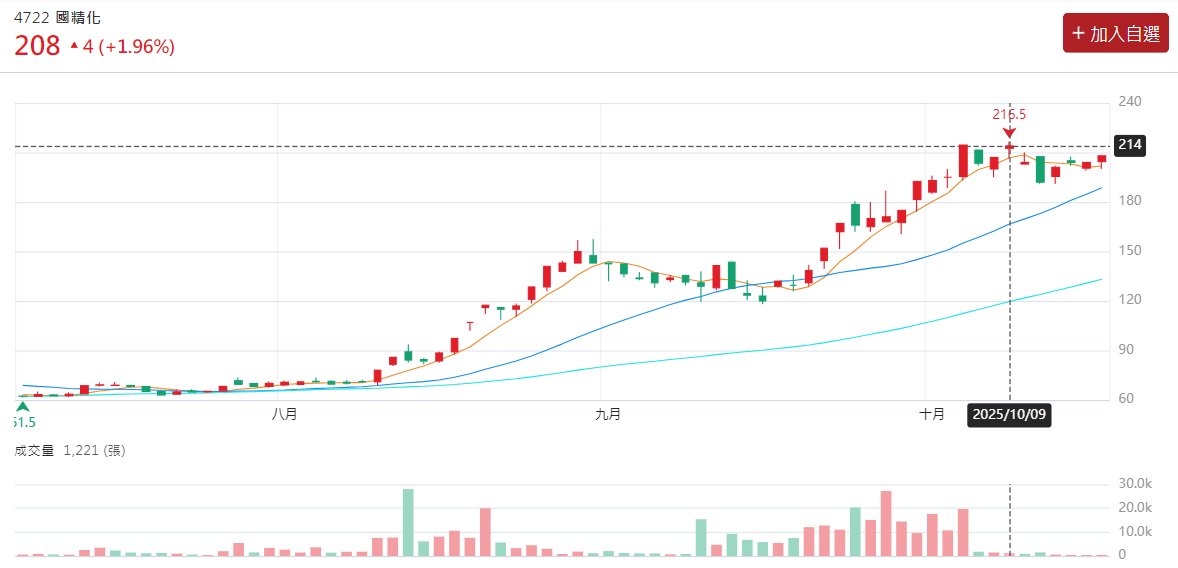The height and width of the screenshot is (568, 1178).
Task: Click the +1.96% price change text
Action: coord(139,46)
